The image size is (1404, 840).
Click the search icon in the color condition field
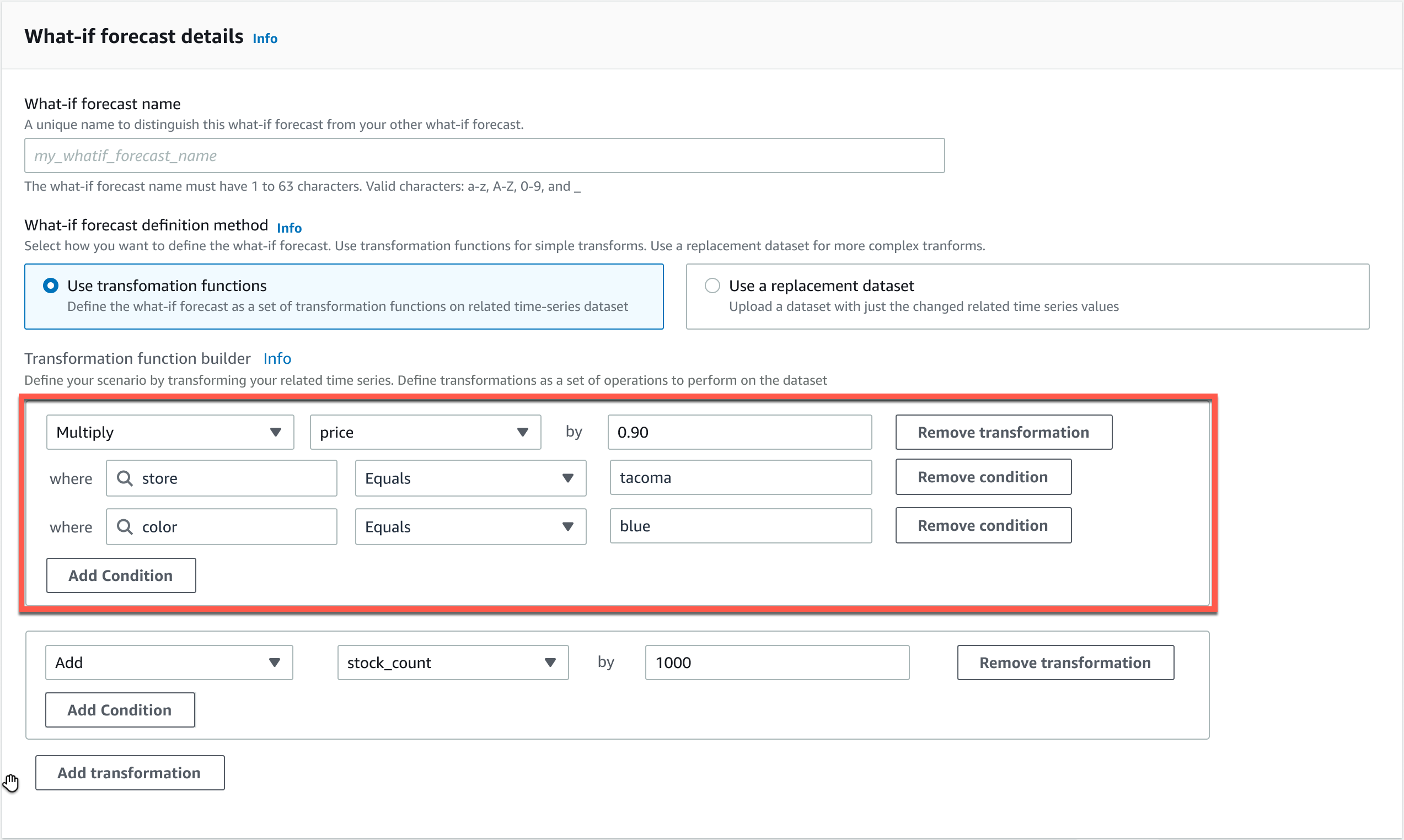(x=125, y=526)
